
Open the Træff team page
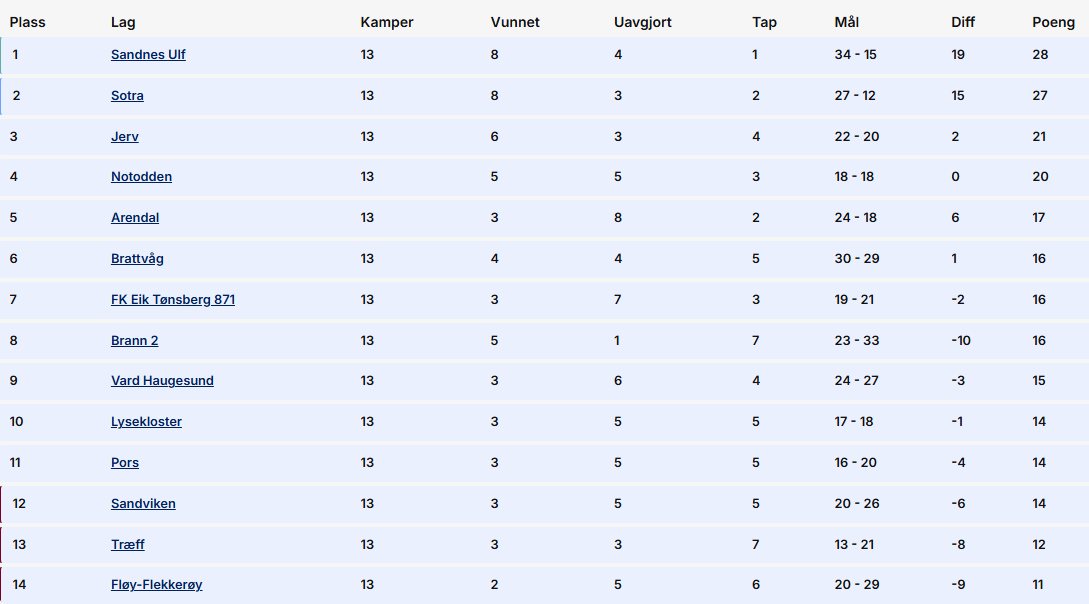coord(128,545)
